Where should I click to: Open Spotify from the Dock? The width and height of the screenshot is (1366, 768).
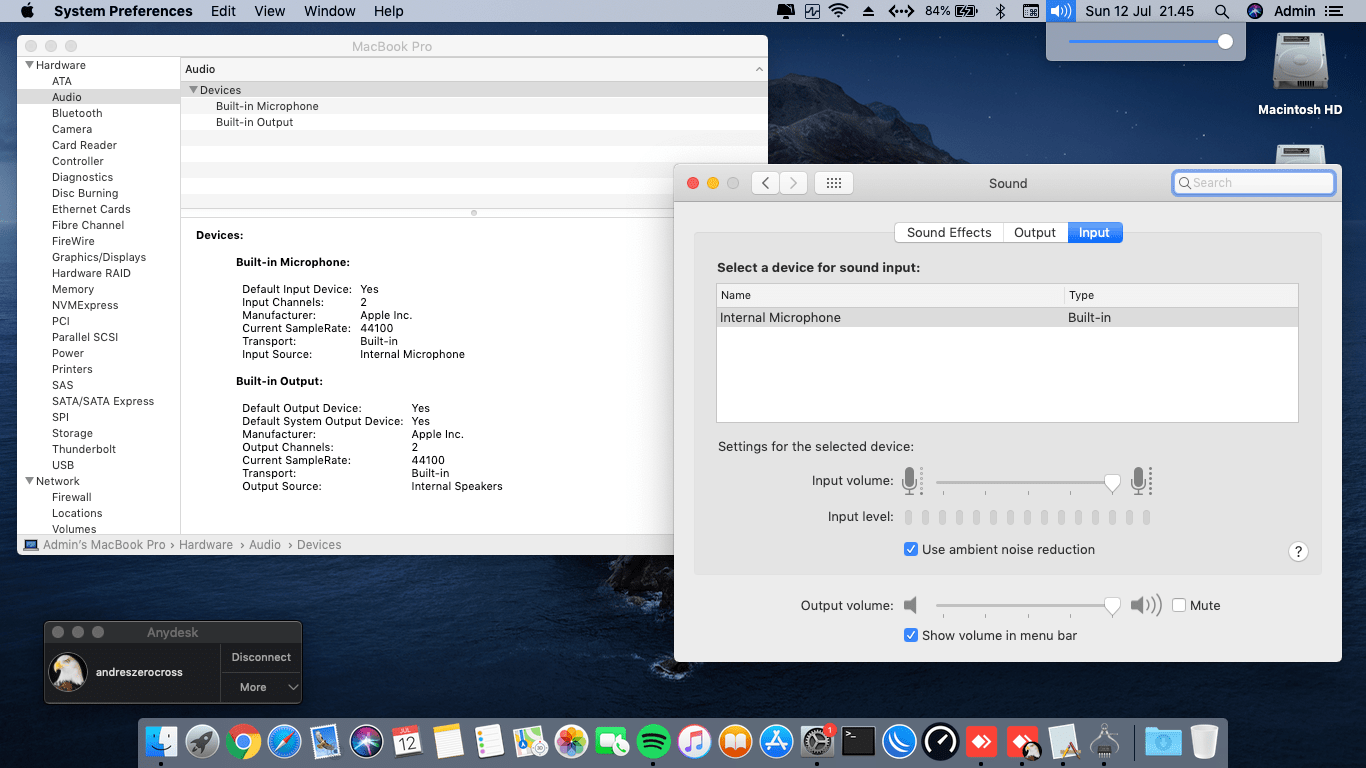(653, 741)
